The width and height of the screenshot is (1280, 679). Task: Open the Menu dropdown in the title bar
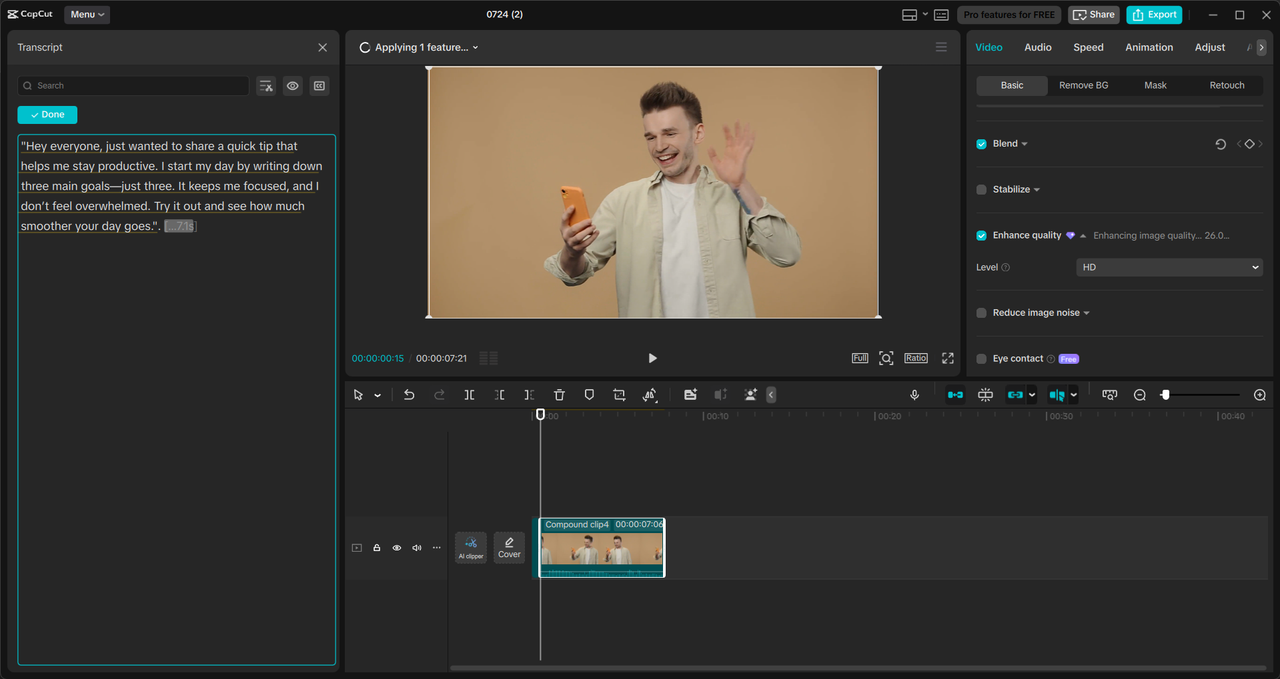86,14
